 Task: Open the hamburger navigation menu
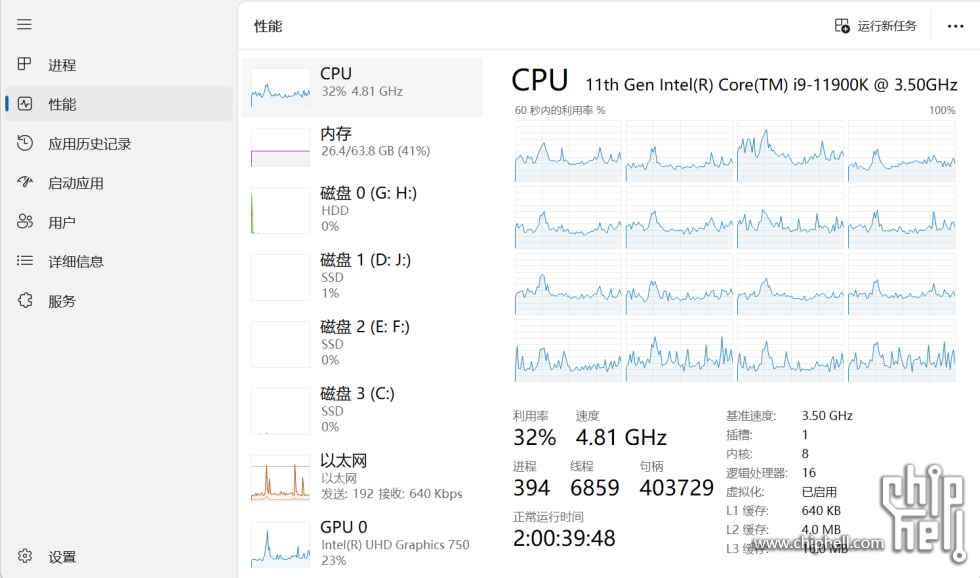click(24, 24)
